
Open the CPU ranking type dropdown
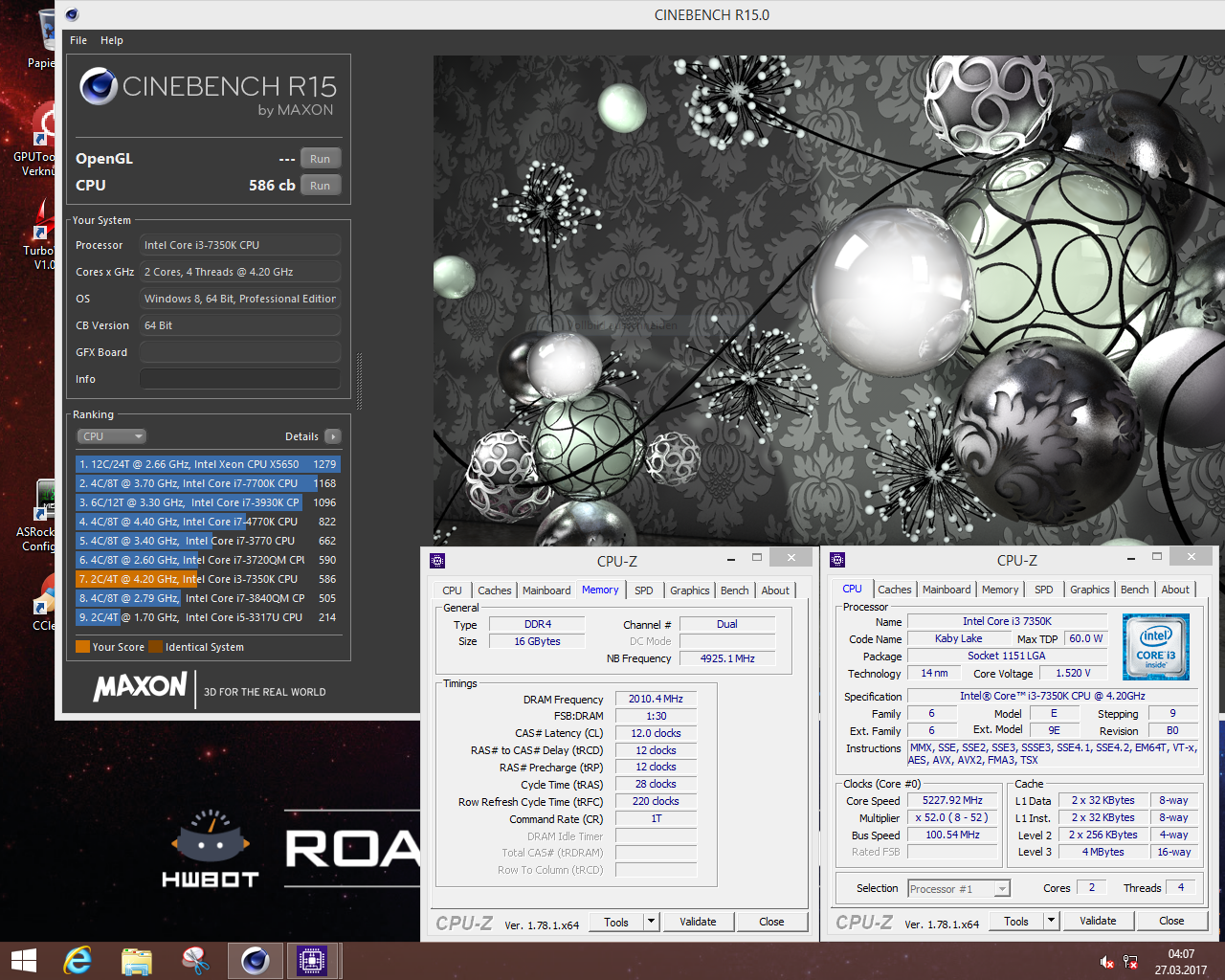pos(112,436)
